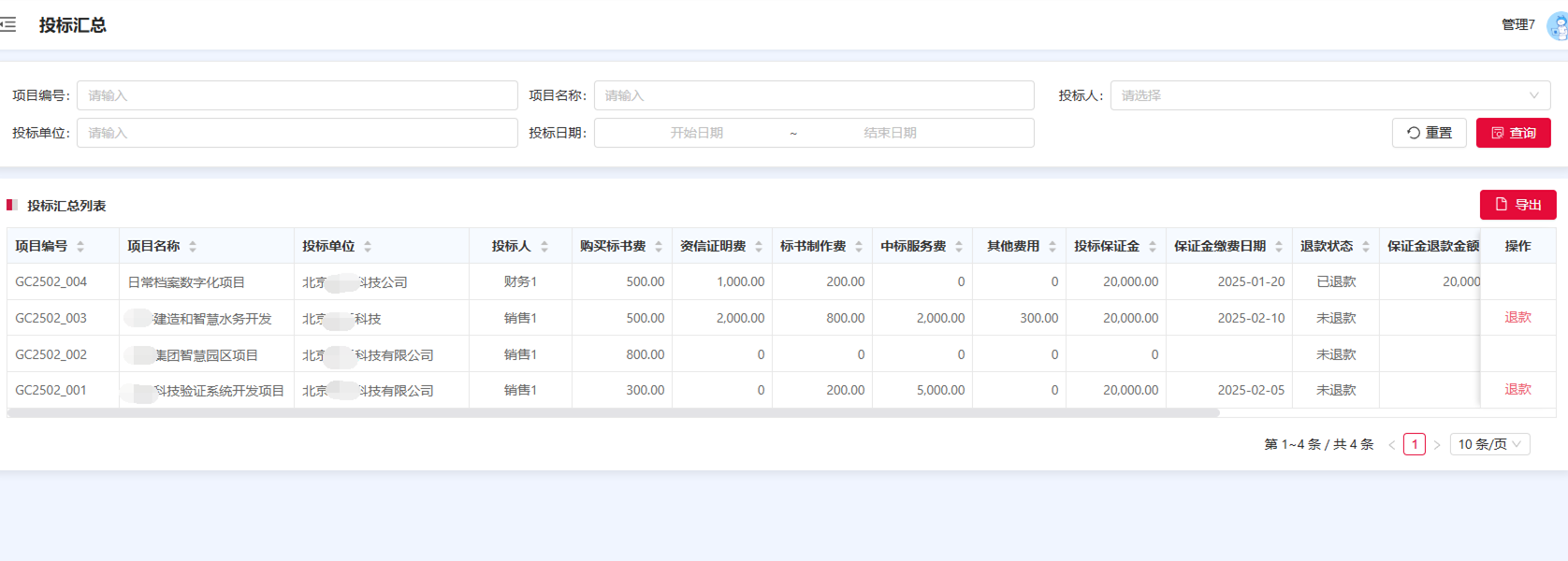Image resolution: width=1568 pixels, height=561 pixels.
Task: Click the 重置 reset button
Action: 1430,133
